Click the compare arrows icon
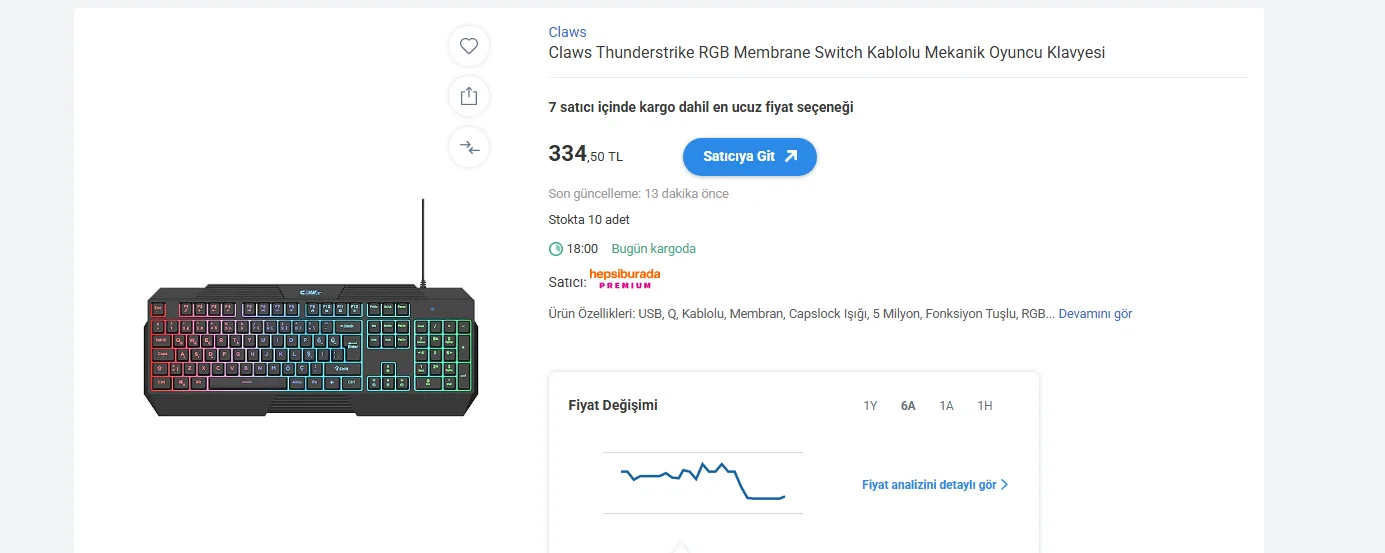 tap(469, 148)
